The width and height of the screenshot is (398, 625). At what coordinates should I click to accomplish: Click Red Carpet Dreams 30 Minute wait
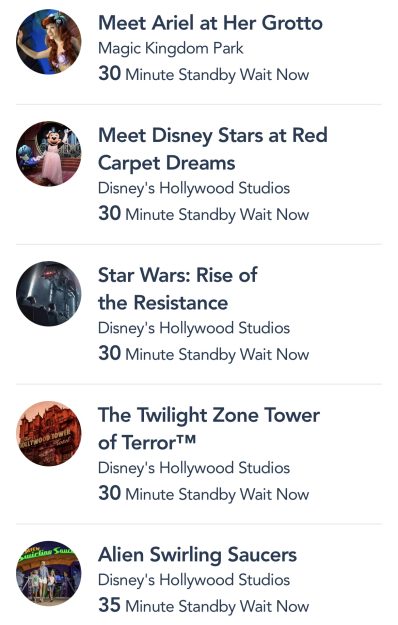point(204,214)
